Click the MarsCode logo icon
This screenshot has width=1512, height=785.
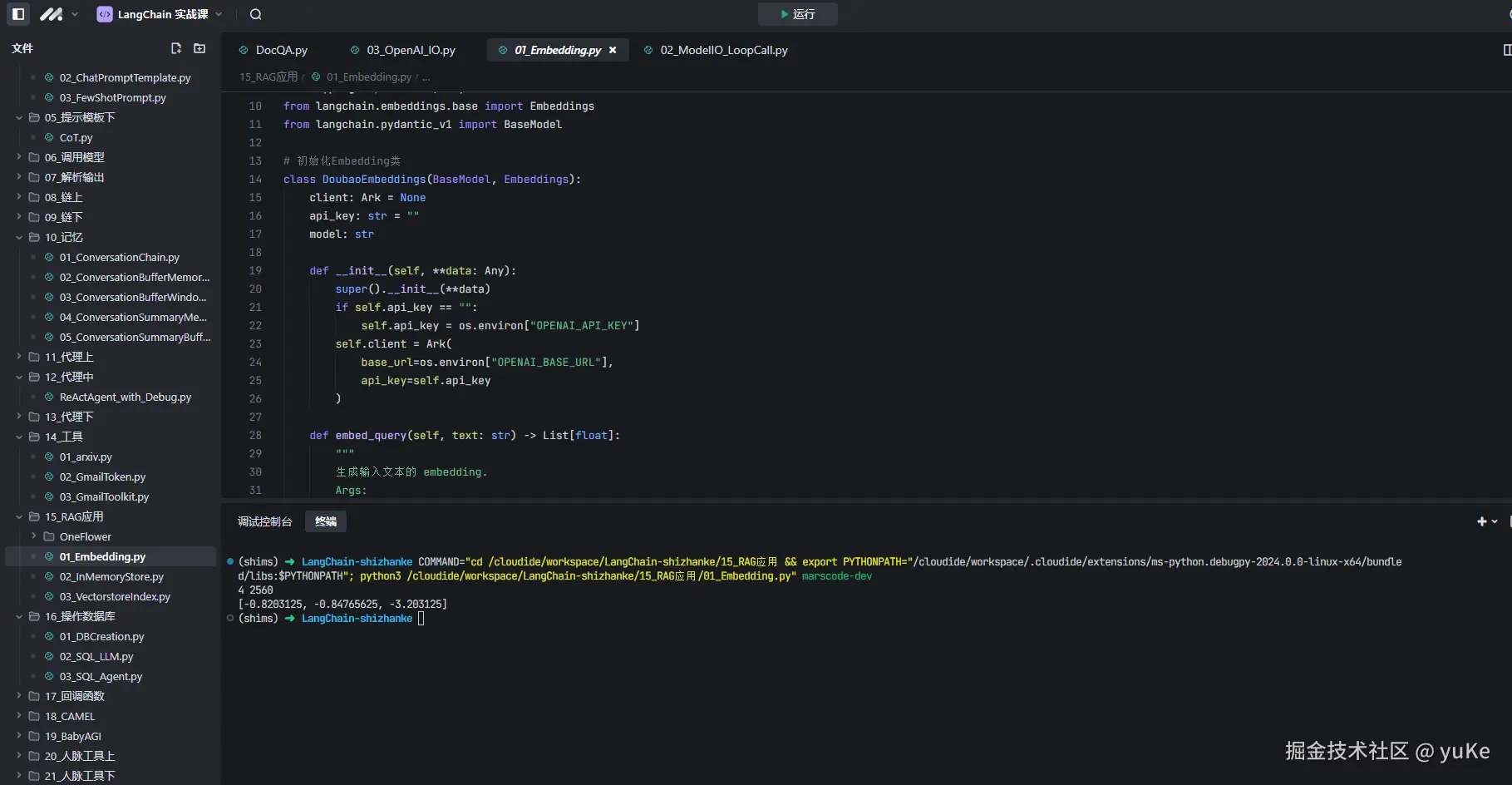click(x=52, y=14)
